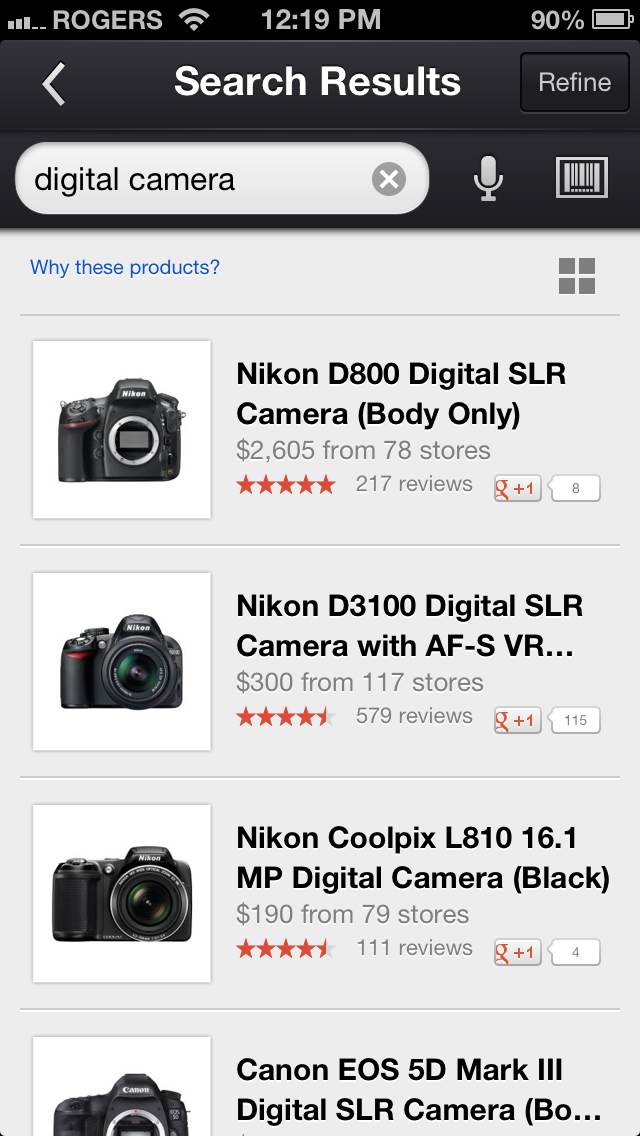+1 the Nikon D3100 camera

coord(518,720)
